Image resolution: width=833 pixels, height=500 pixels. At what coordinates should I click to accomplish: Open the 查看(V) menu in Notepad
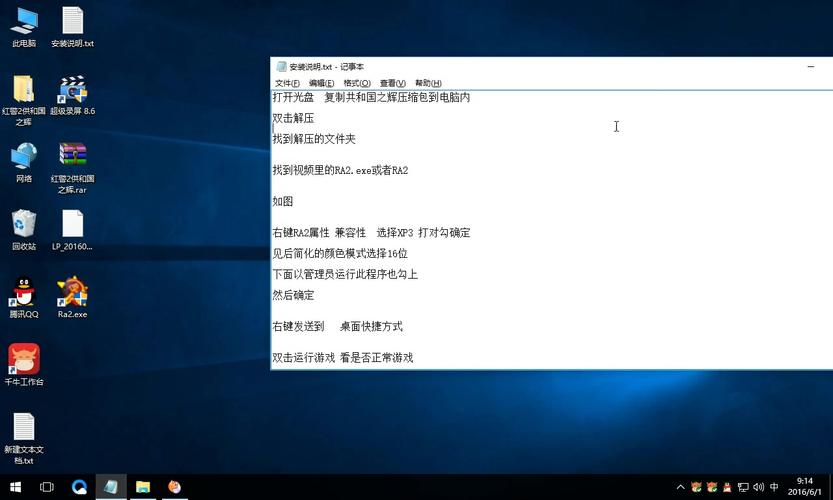(x=393, y=83)
